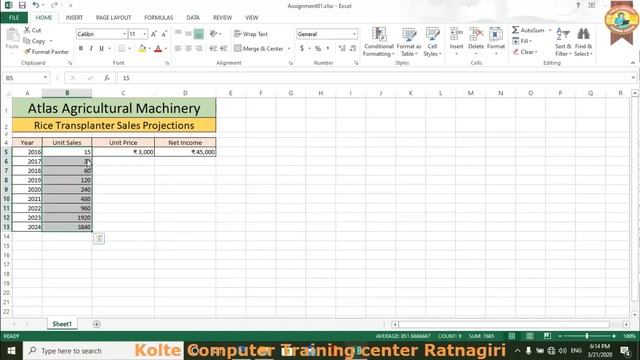Click the AutoSum button
Viewport: 640px width, 360px height.
(529, 30)
